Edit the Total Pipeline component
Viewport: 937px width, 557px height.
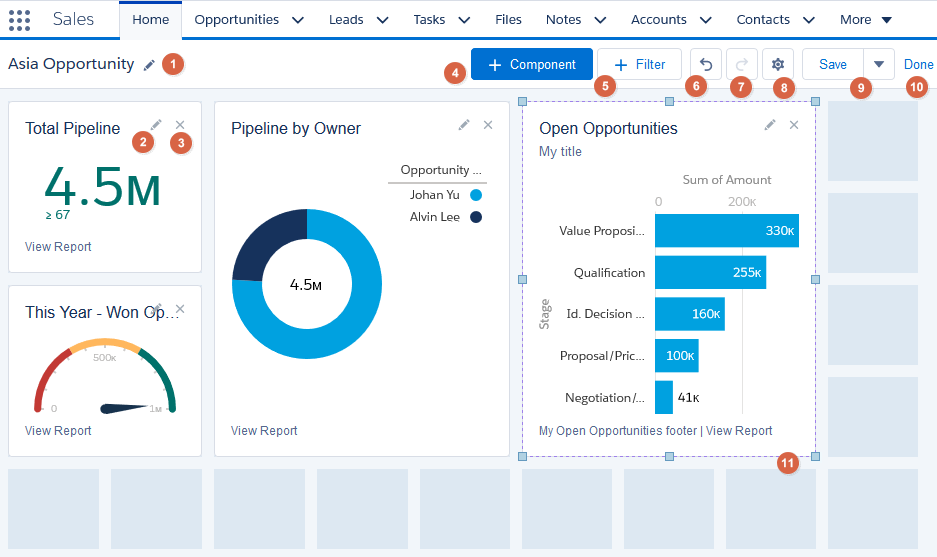[156, 124]
